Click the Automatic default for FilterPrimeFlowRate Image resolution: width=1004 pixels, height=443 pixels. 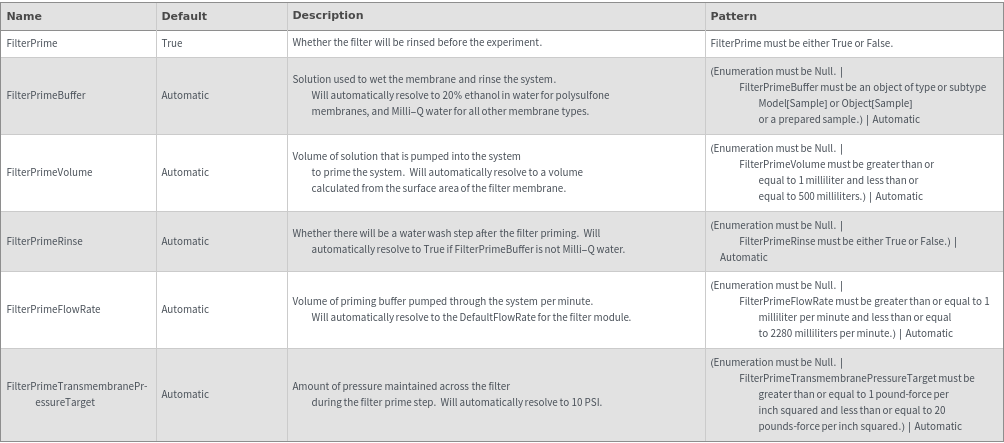click(x=185, y=309)
